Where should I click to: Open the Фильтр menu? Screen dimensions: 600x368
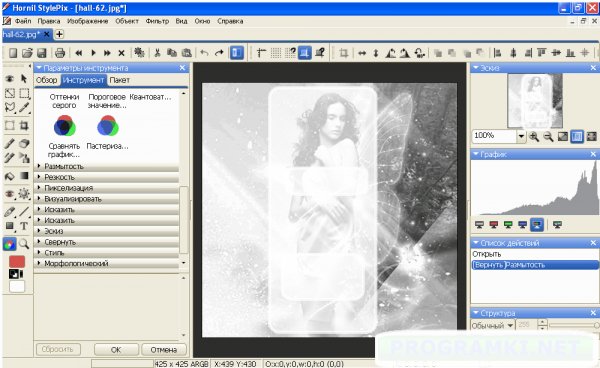tap(157, 21)
